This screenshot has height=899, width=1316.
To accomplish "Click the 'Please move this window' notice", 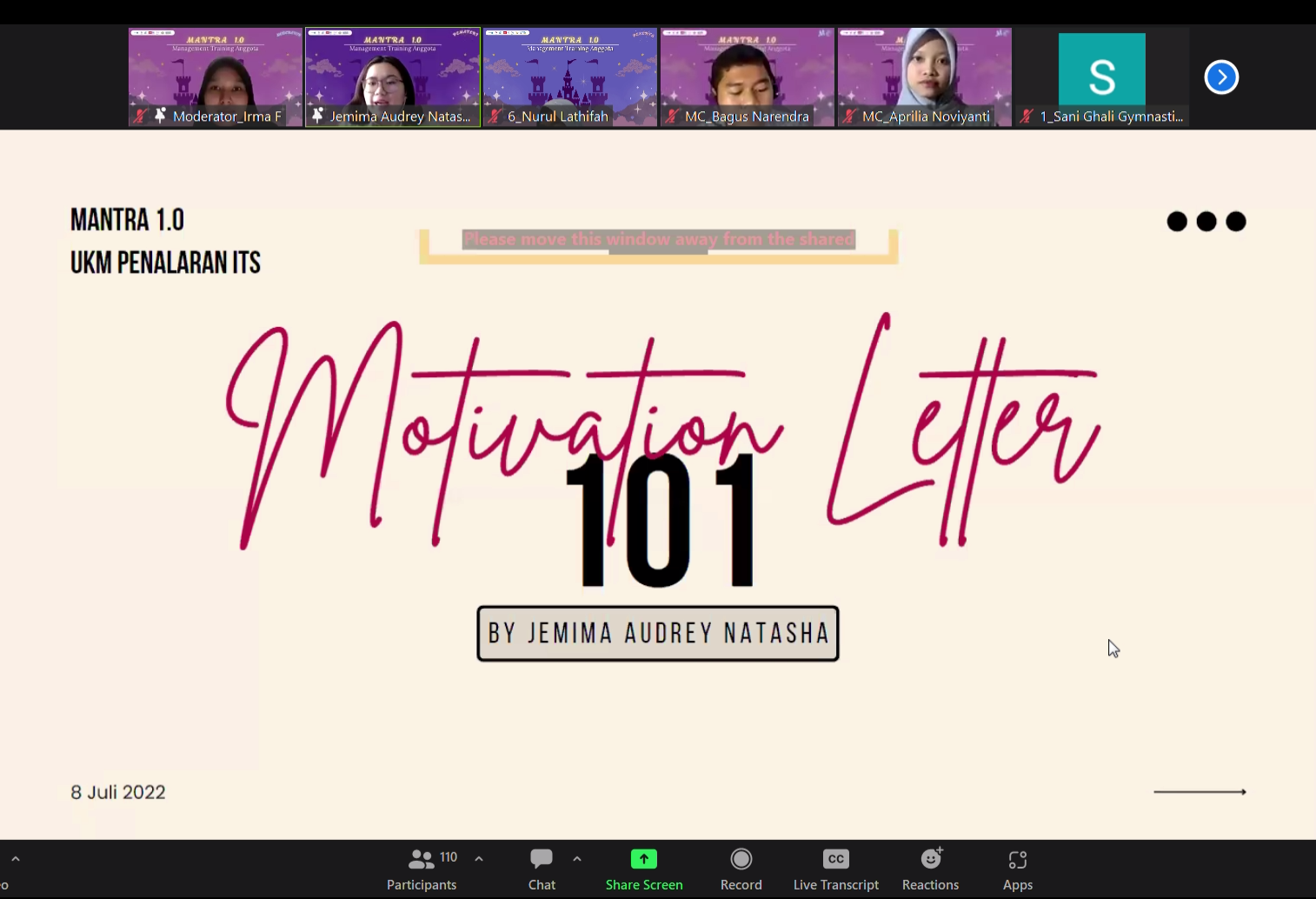I will [658, 240].
